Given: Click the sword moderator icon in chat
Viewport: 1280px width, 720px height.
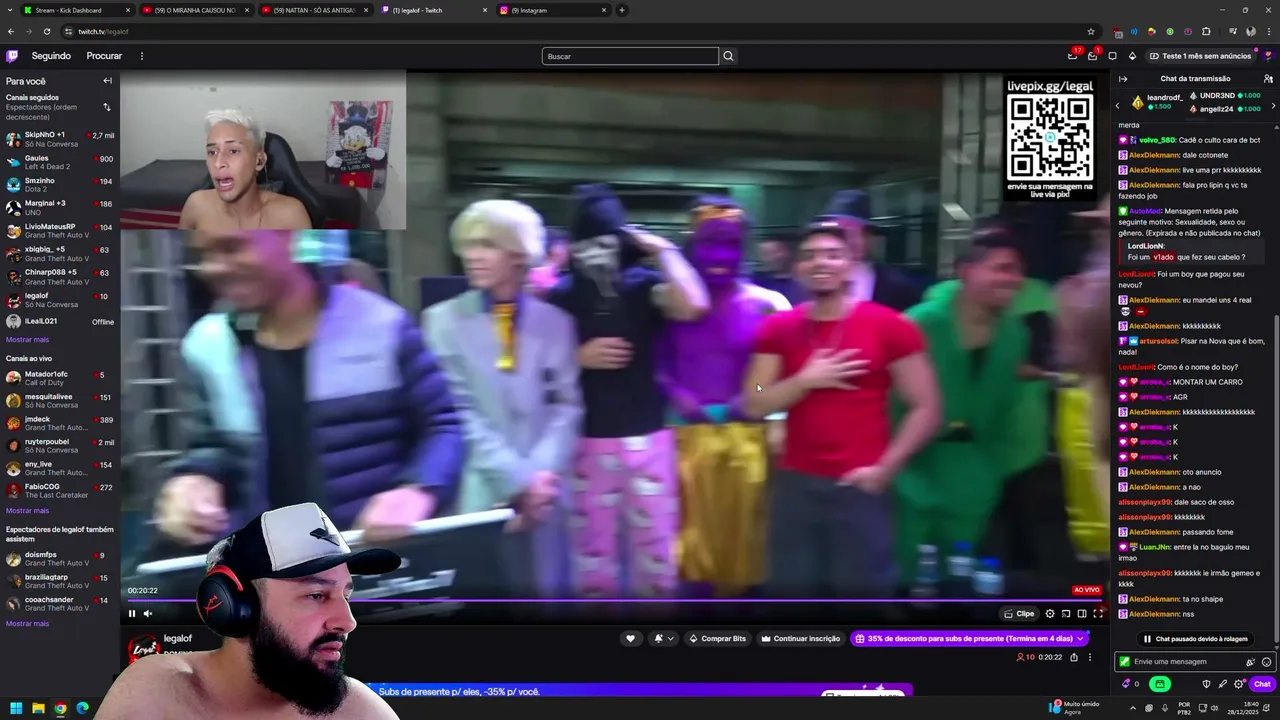Looking at the screenshot, I should [x=1222, y=684].
